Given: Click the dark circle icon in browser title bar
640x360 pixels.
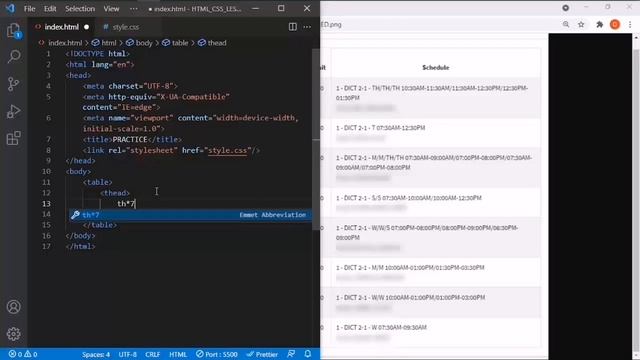Looking at the screenshot, I should tap(565, 8).
